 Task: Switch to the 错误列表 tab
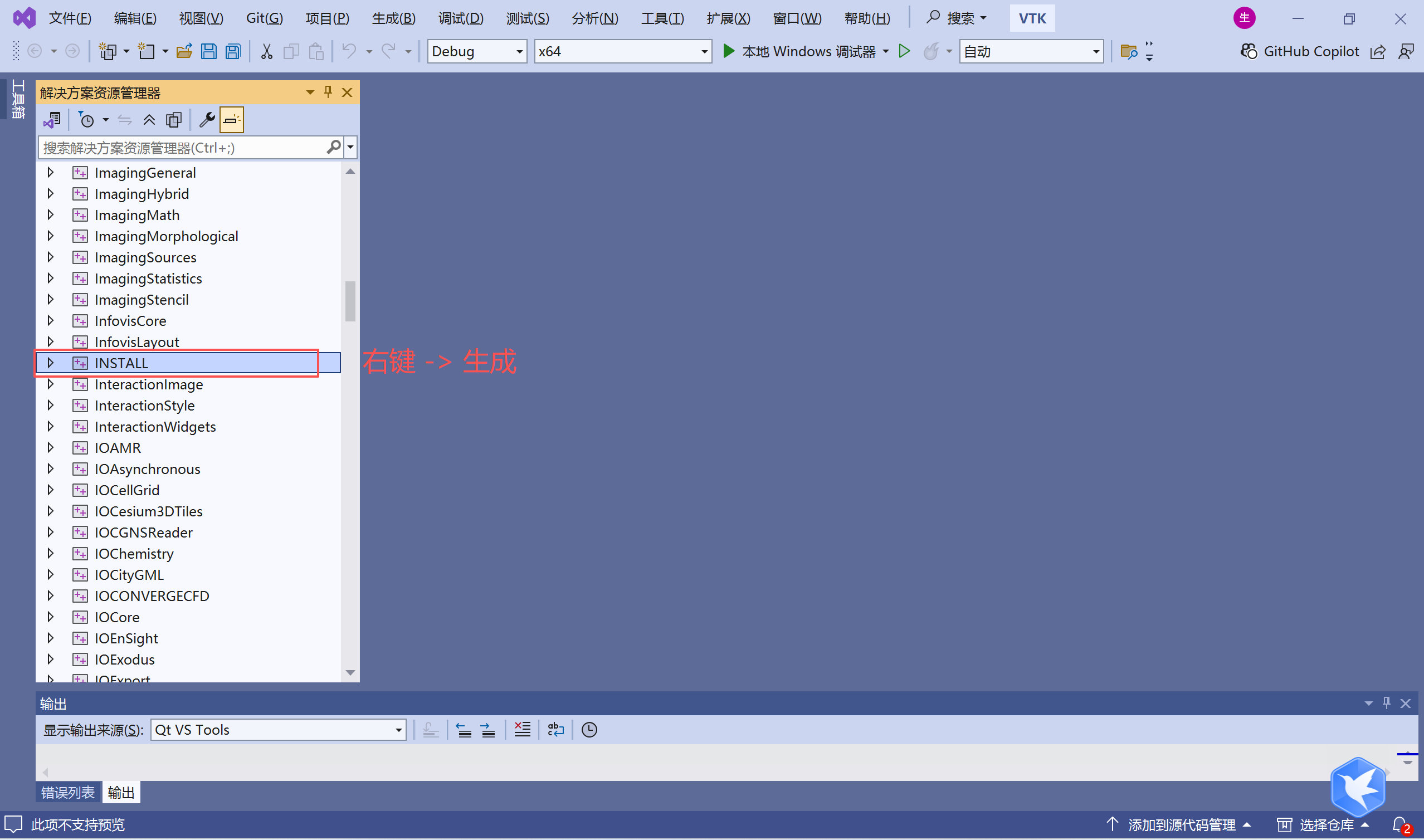[68, 793]
